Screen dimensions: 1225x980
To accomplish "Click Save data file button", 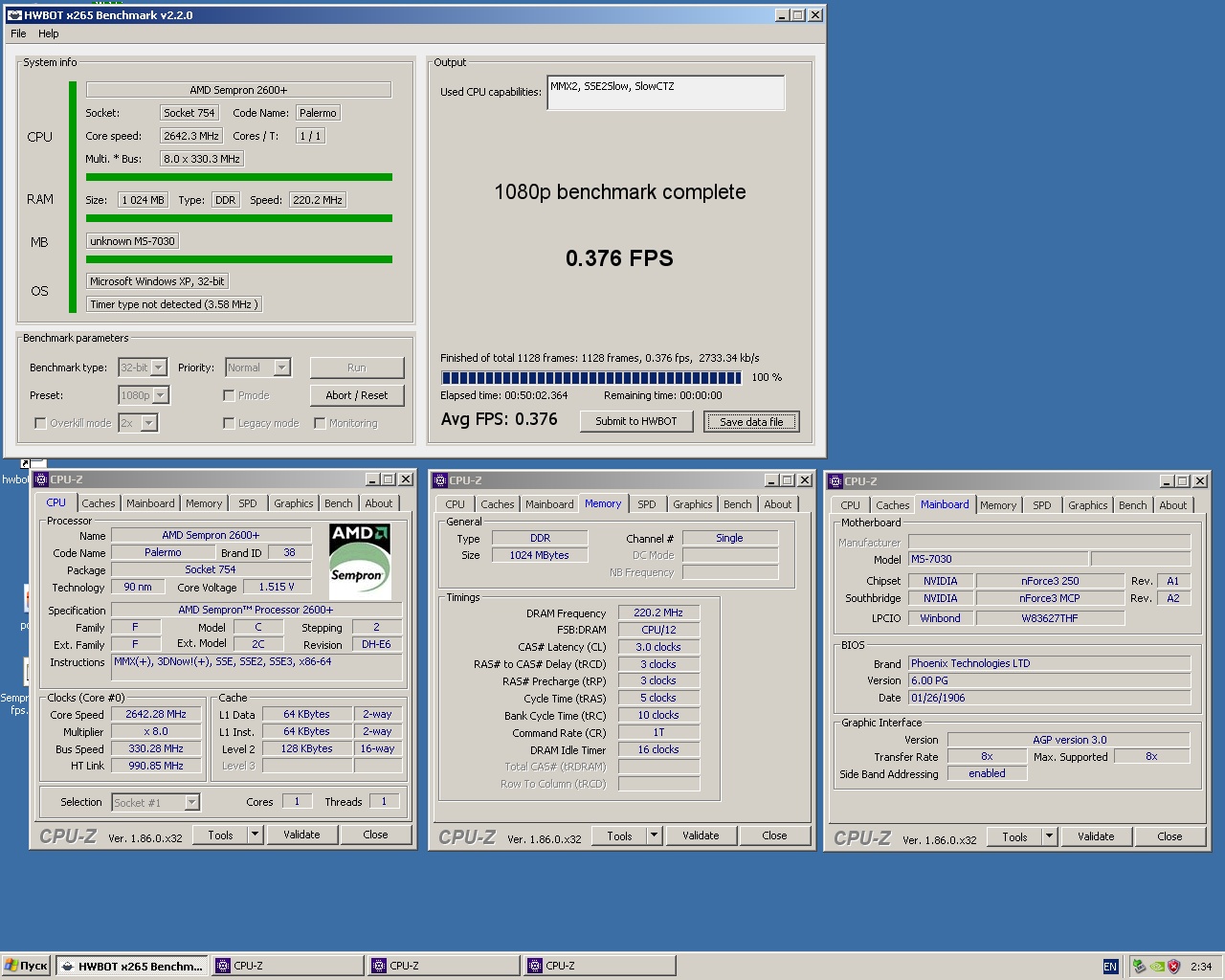I will (x=751, y=422).
